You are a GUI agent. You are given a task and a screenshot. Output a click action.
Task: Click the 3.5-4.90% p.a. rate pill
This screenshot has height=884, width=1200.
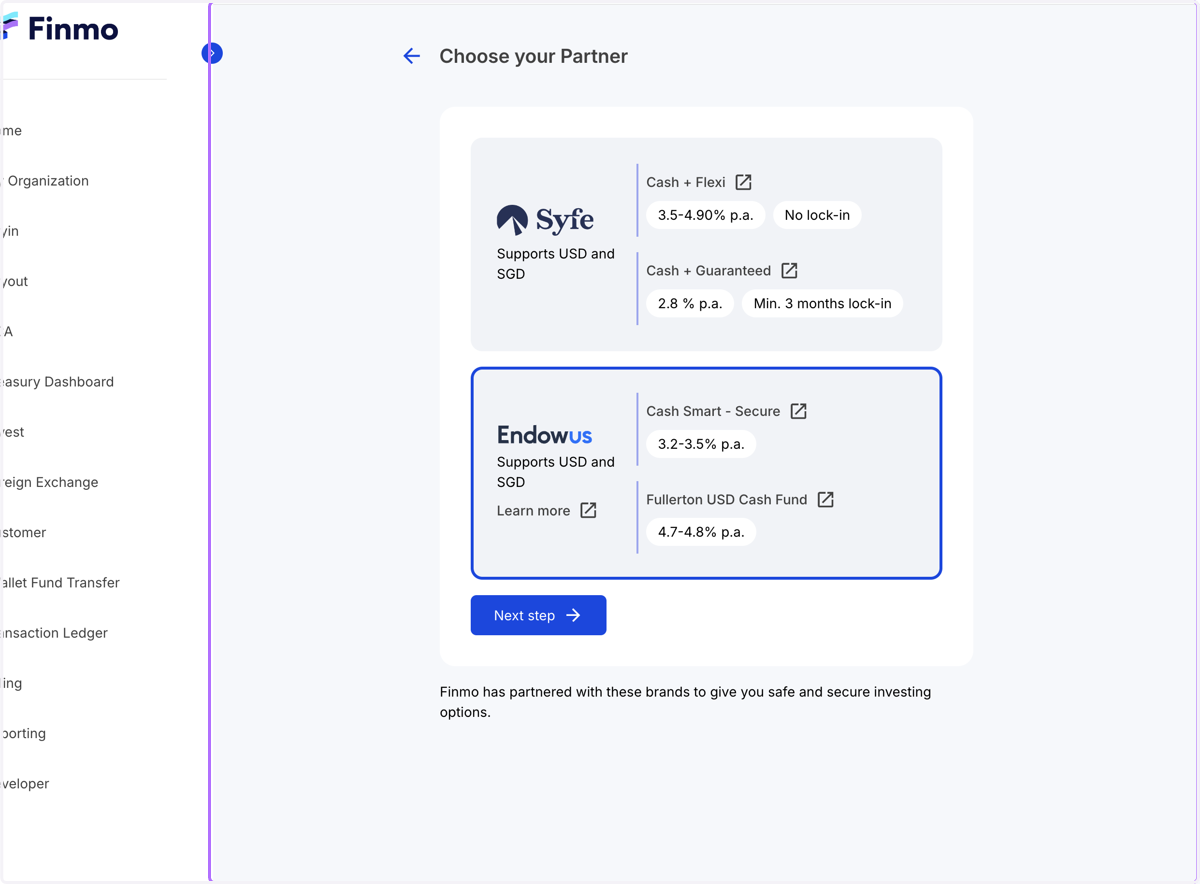(705, 215)
